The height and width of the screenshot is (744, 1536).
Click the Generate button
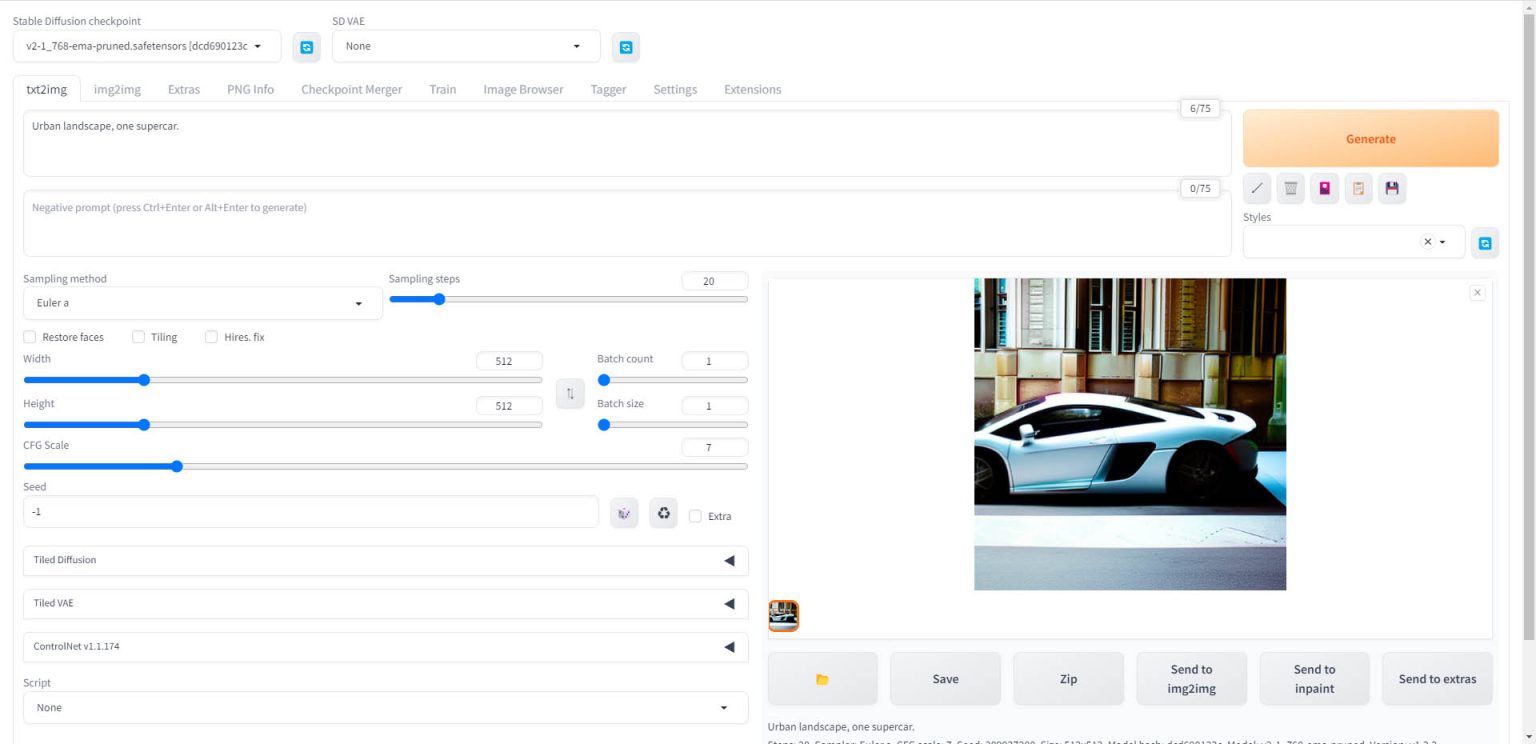tap(1370, 138)
